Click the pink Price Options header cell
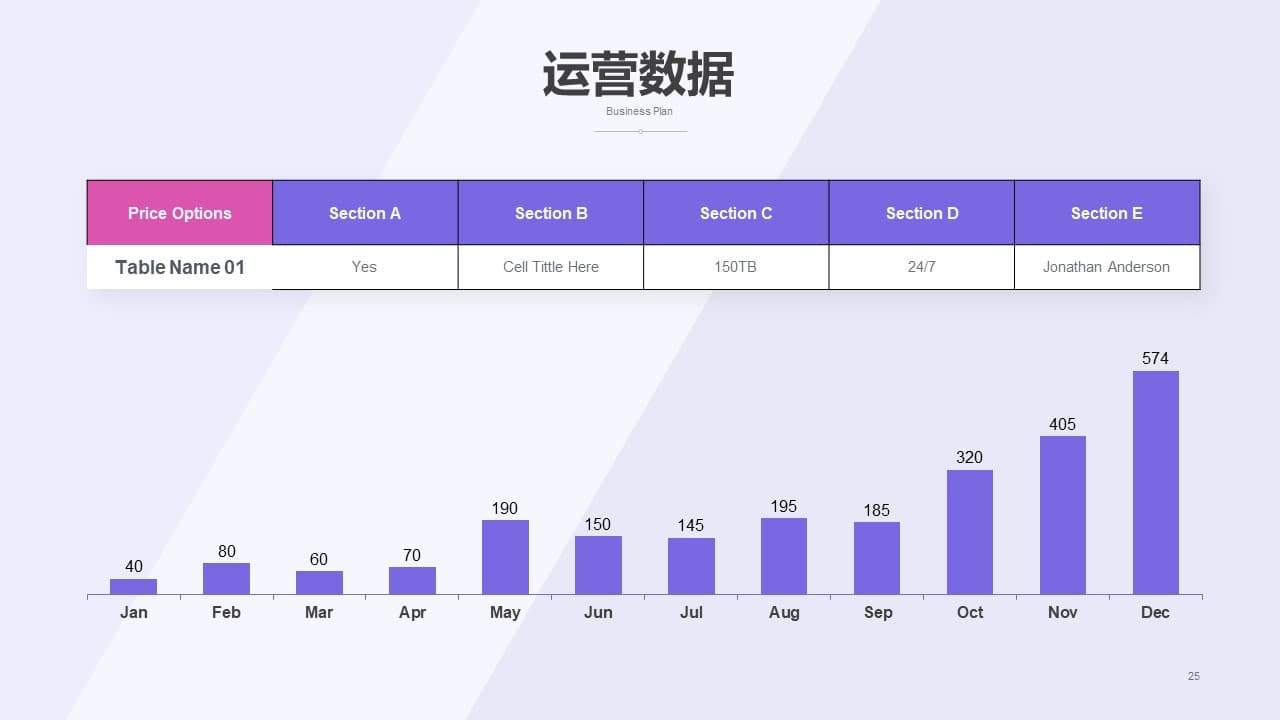The width and height of the screenshot is (1280, 720). (x=180, y=213)
